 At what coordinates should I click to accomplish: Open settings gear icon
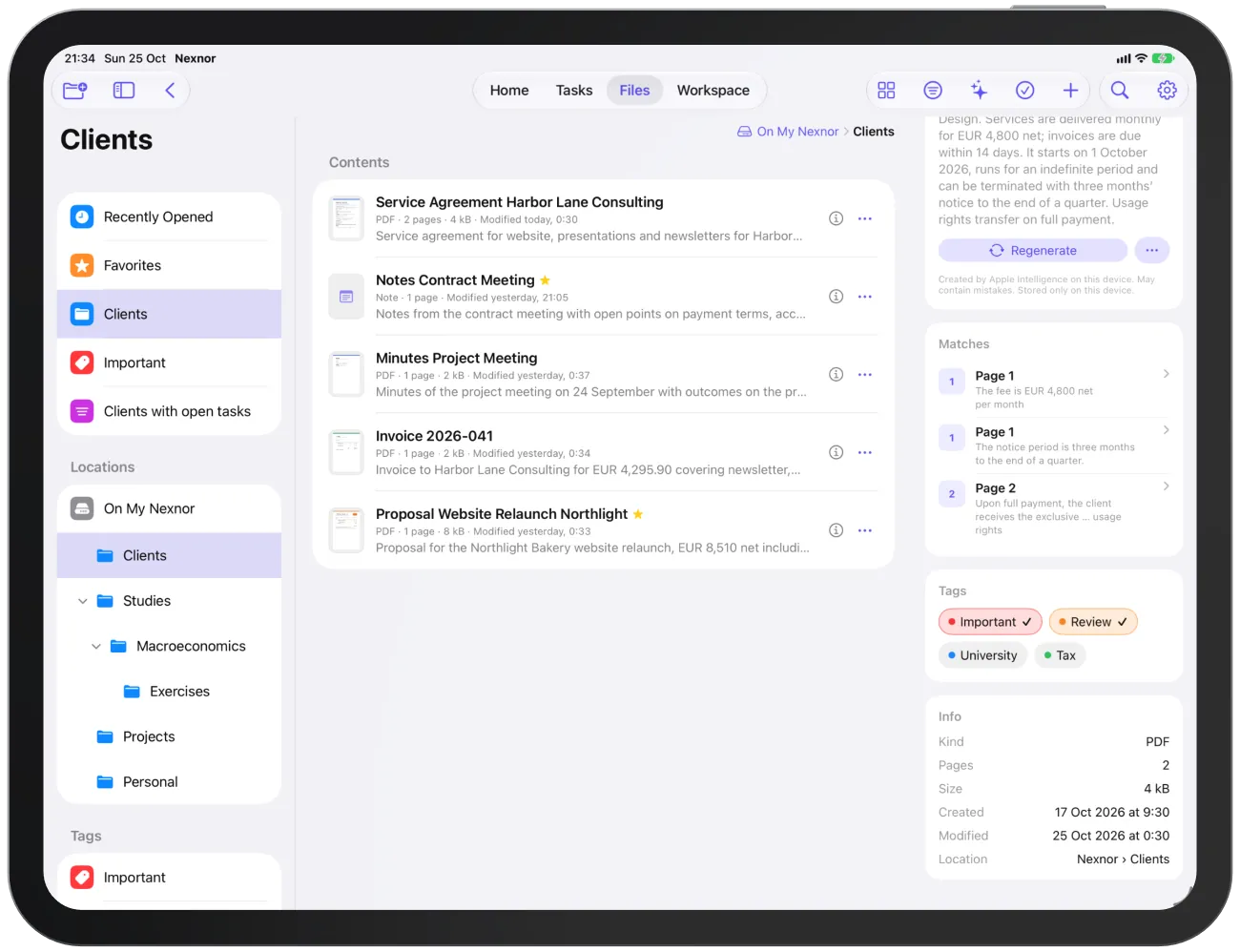click(x=1167, y=90)
